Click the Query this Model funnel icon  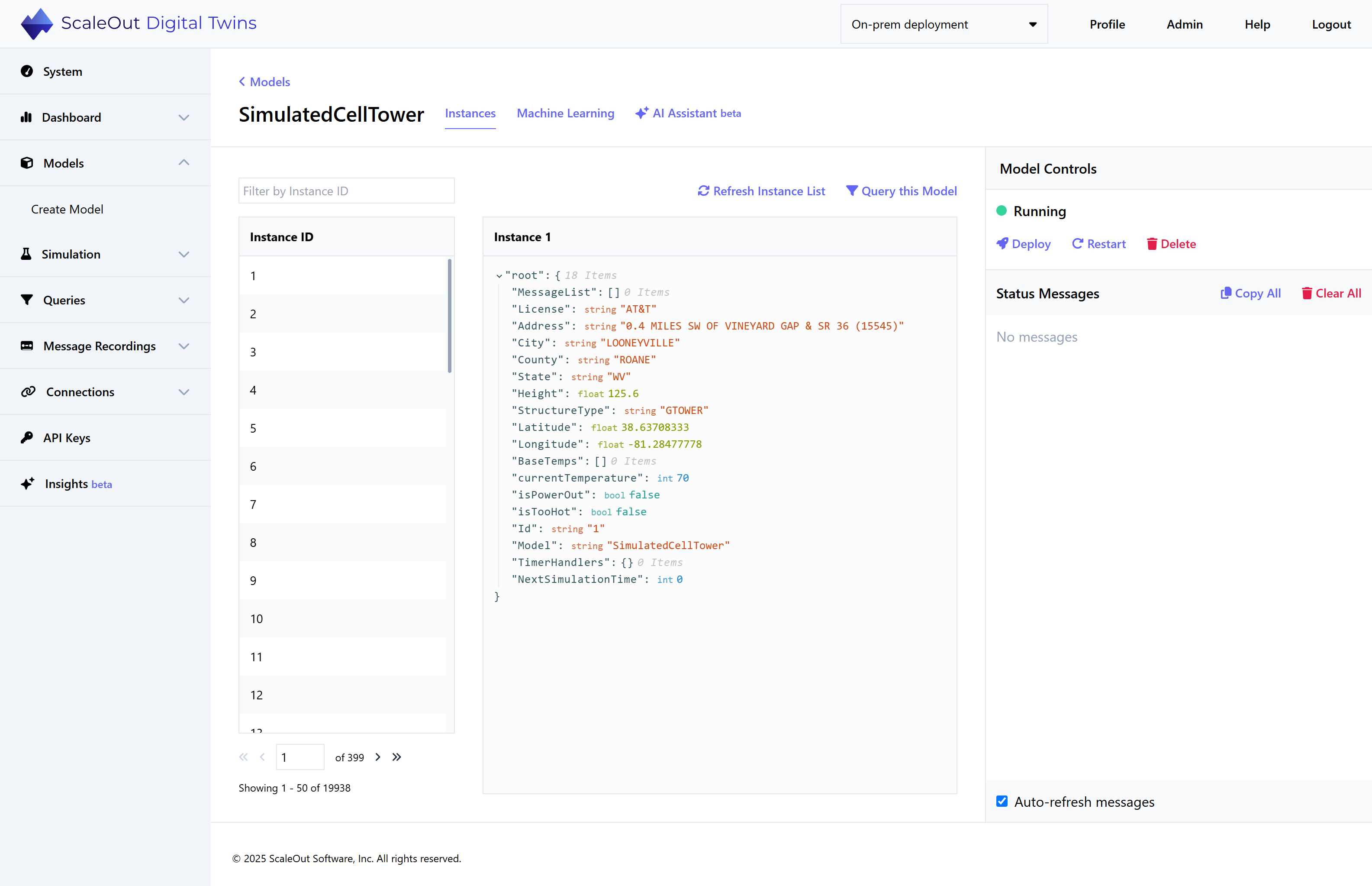[x=852, y=191]
